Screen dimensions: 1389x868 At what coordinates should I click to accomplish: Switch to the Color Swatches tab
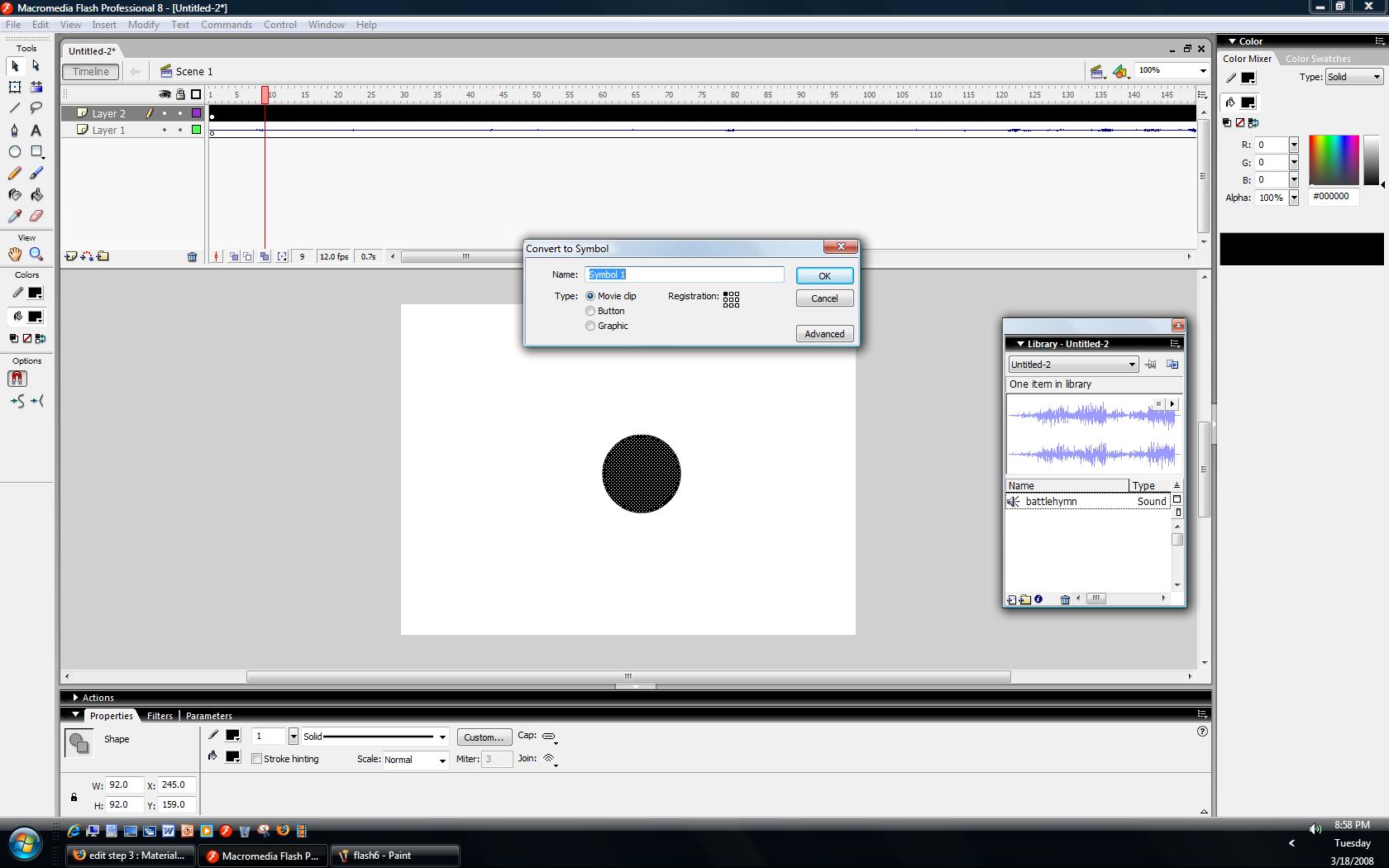pos(1316,58)
